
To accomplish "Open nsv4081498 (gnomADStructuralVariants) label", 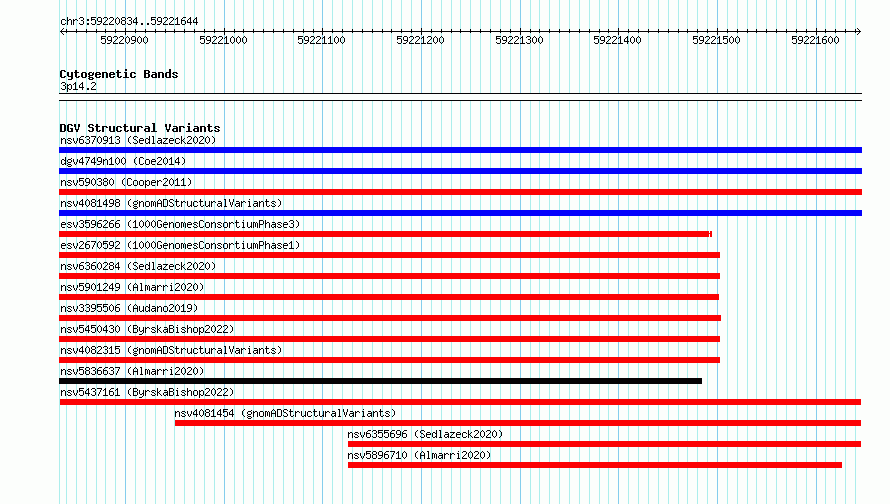I will (171, 203).
